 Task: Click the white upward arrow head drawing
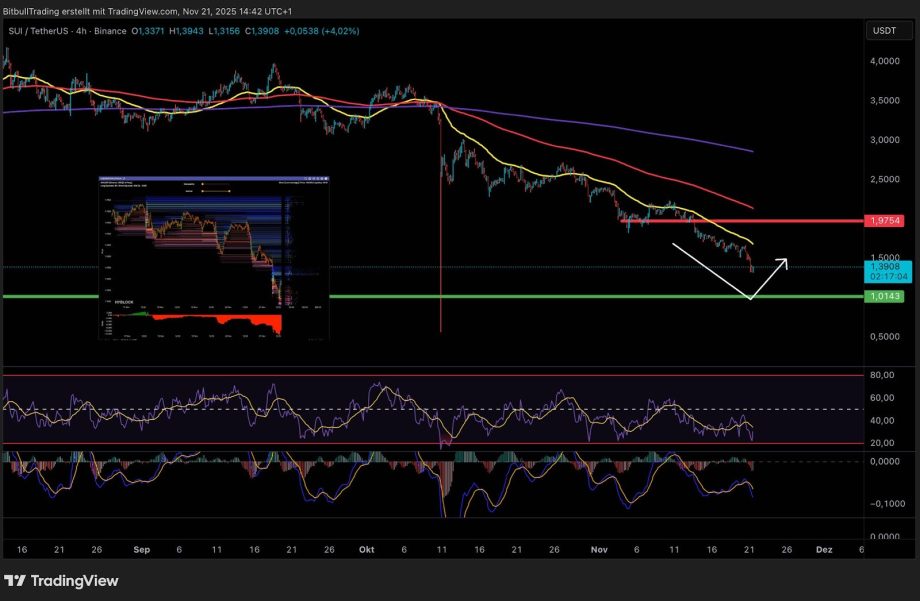pyautogui.click(x=785, y=263)
